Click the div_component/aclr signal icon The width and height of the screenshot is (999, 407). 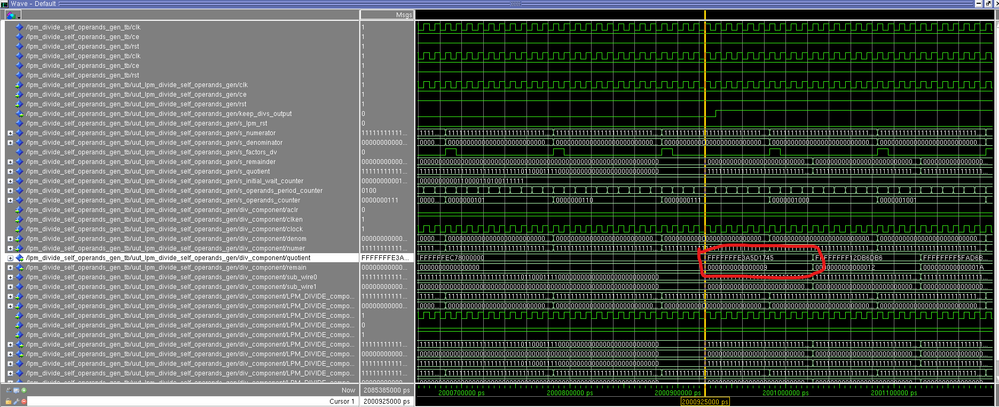pyautogui.click(x=19, y=210)
